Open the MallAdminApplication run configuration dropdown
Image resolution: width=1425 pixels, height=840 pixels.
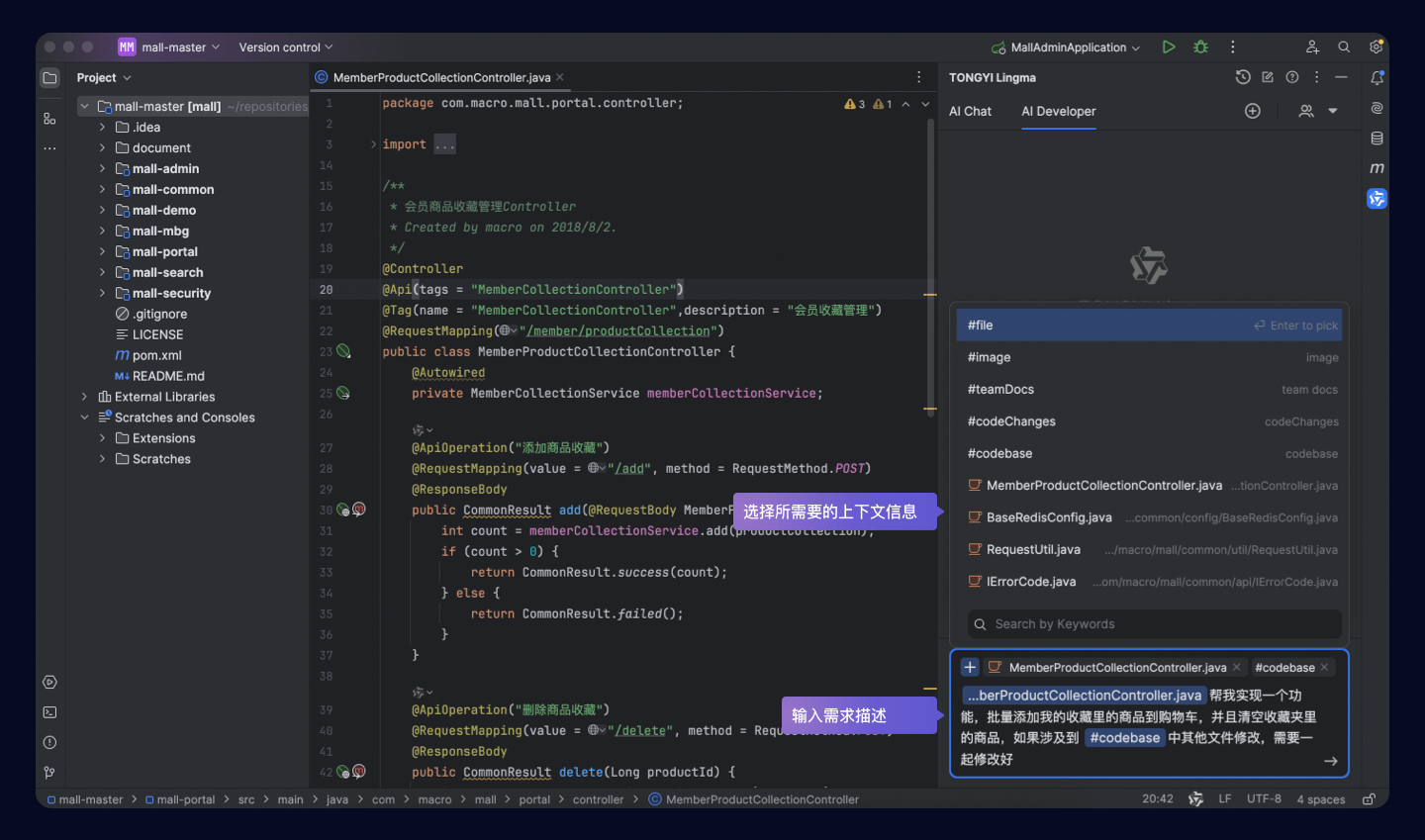[1066, 47]
